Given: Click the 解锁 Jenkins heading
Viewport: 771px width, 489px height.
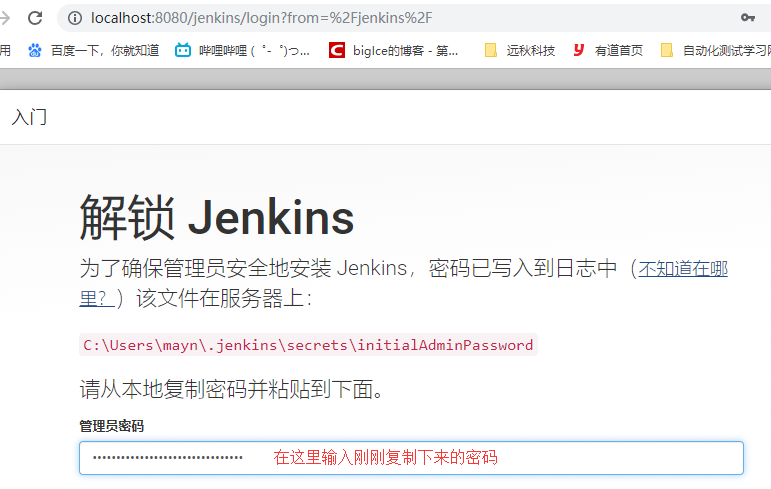Looking at the screenshot, I should click(x=217, y=217).
